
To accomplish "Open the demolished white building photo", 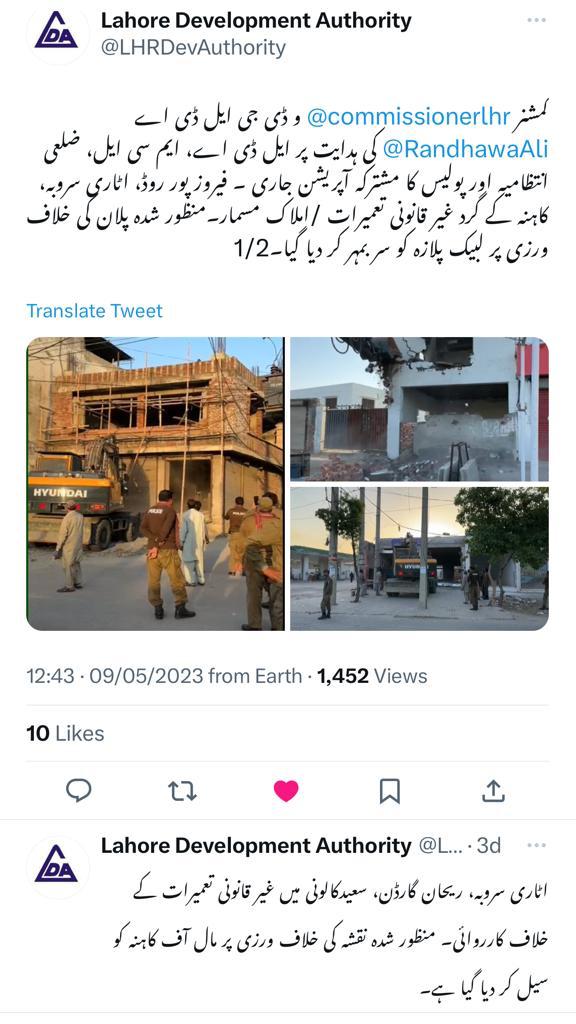I will point(419,409).
